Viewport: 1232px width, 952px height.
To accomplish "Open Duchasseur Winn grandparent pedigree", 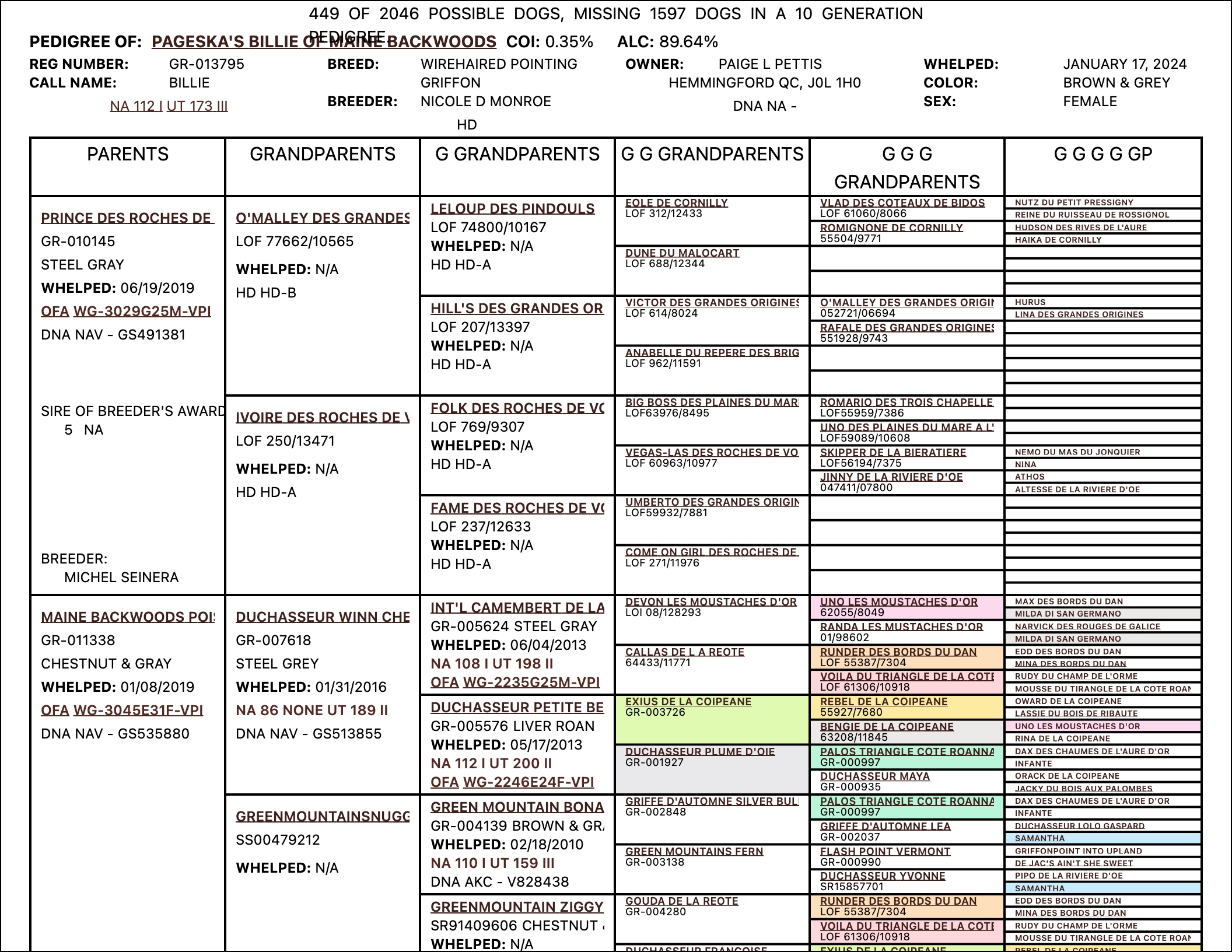I will click(x=322, y=617).
